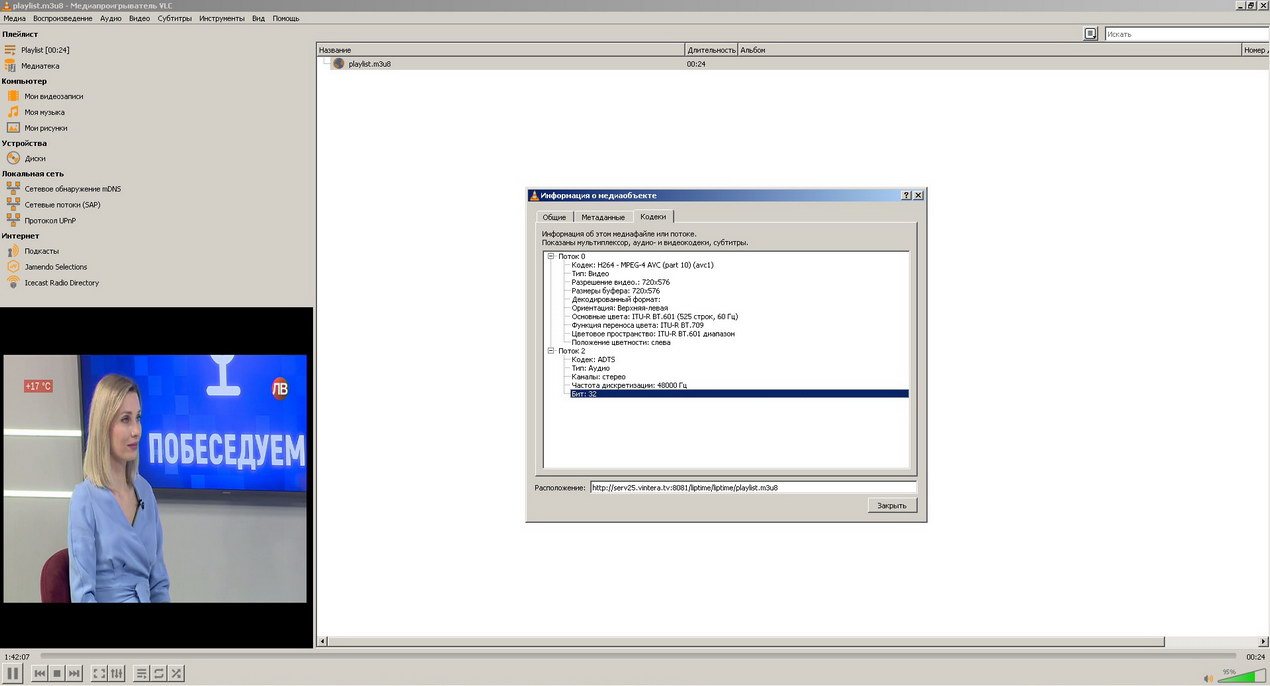Open the playlist view mode dropdown
Image resolution: width=1270 pixels, height=686 pixels.
tap(1091, 34)
